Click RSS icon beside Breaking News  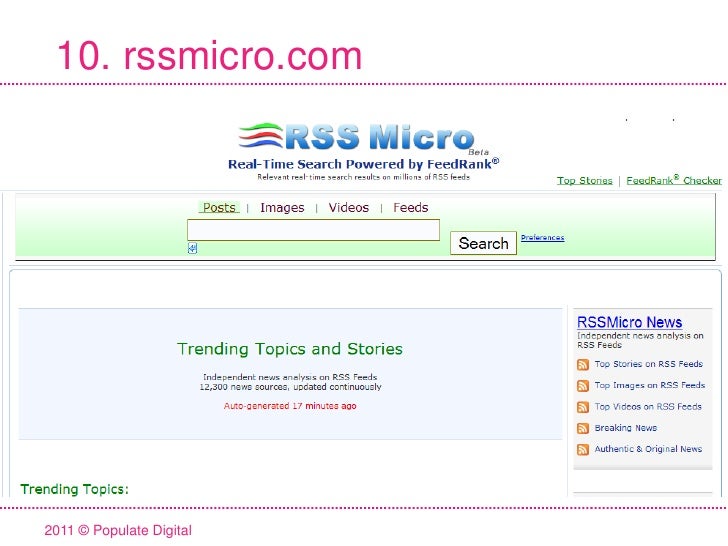tap(583, 429)
